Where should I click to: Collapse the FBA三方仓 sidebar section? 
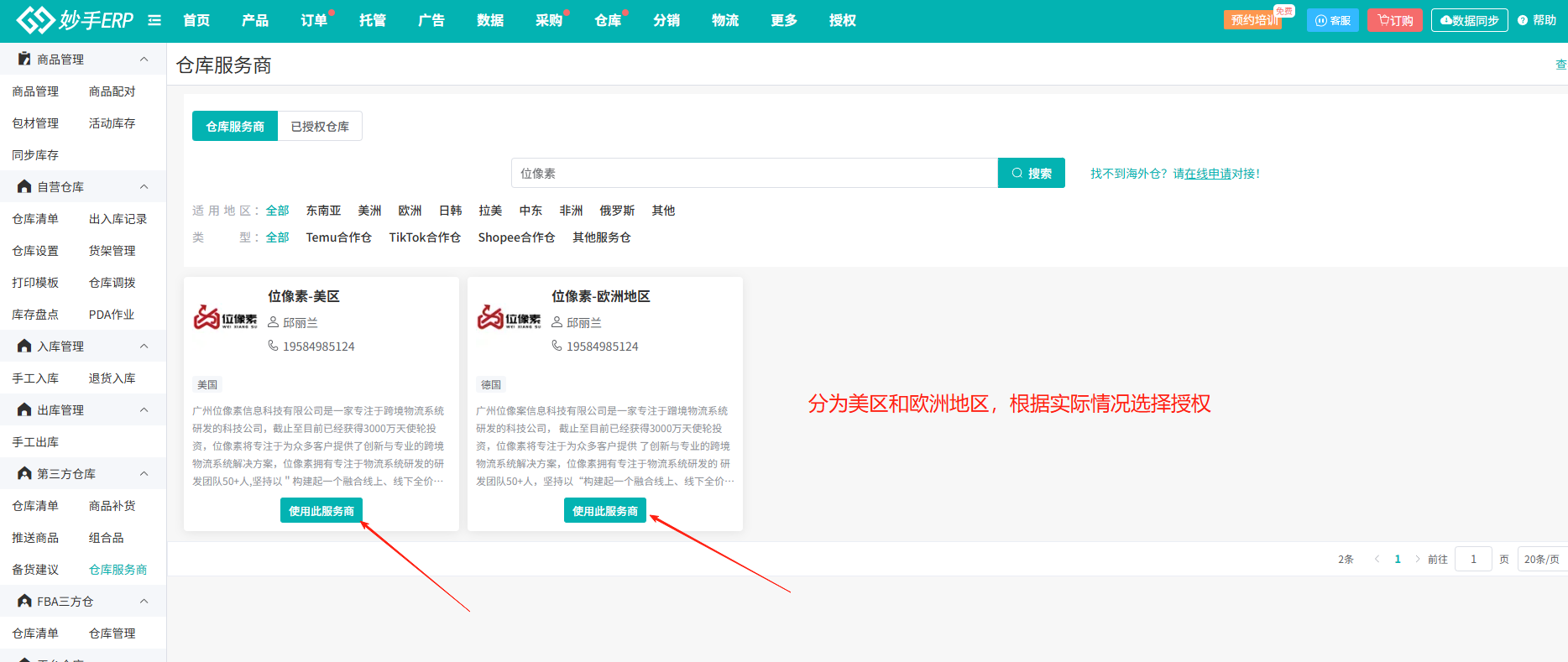[144, 601]
